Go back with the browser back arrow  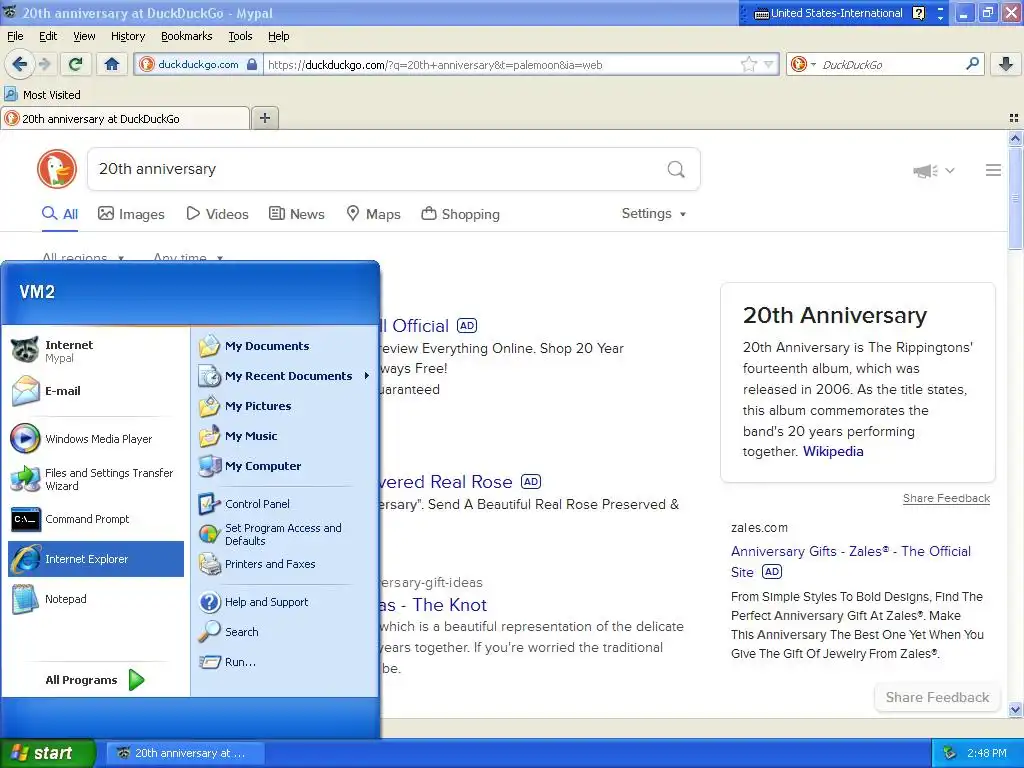(19, 64)
